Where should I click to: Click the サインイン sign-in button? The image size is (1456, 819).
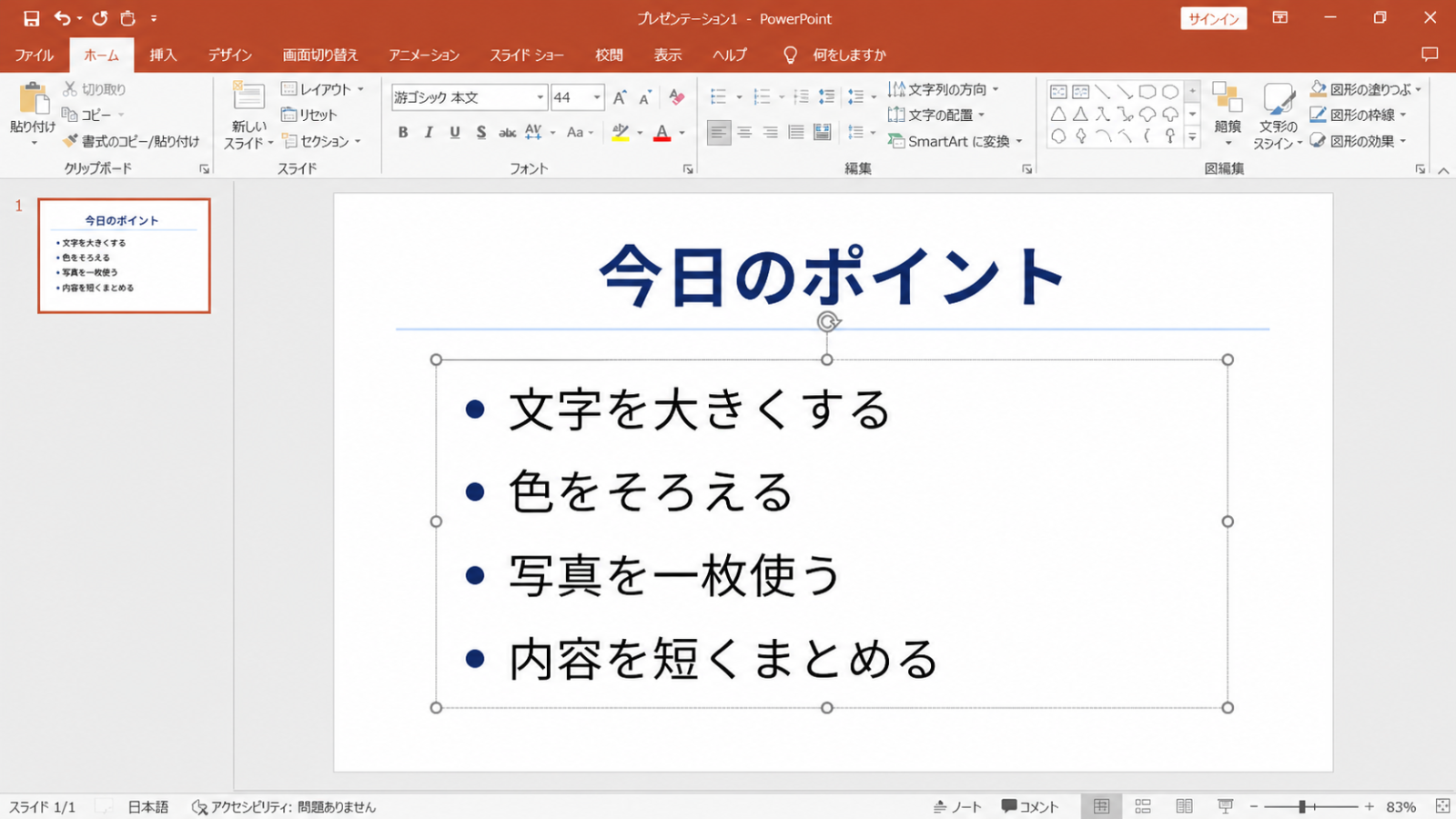coord(1214,18)
